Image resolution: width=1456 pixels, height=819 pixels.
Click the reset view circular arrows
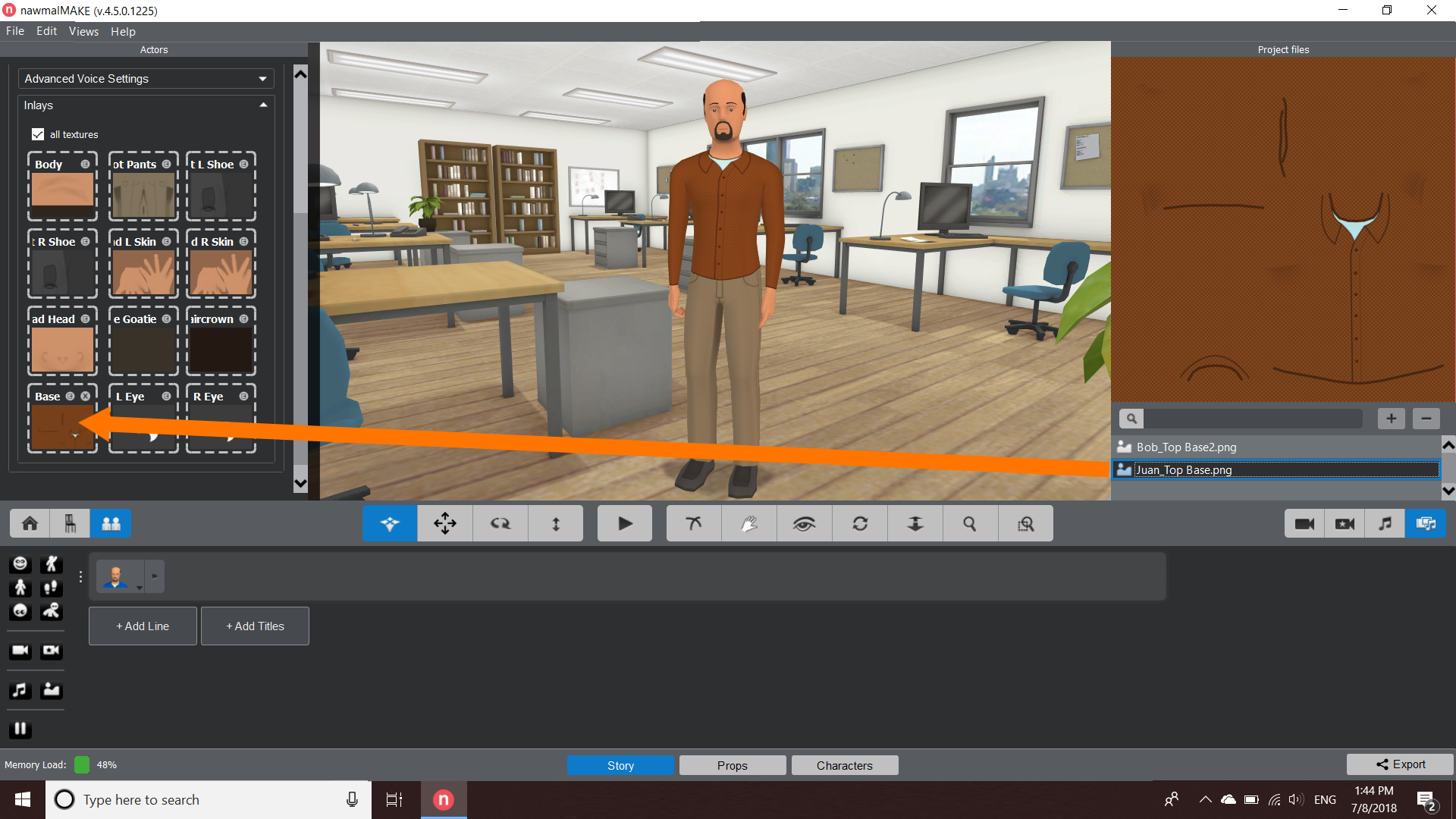(860, 523)
